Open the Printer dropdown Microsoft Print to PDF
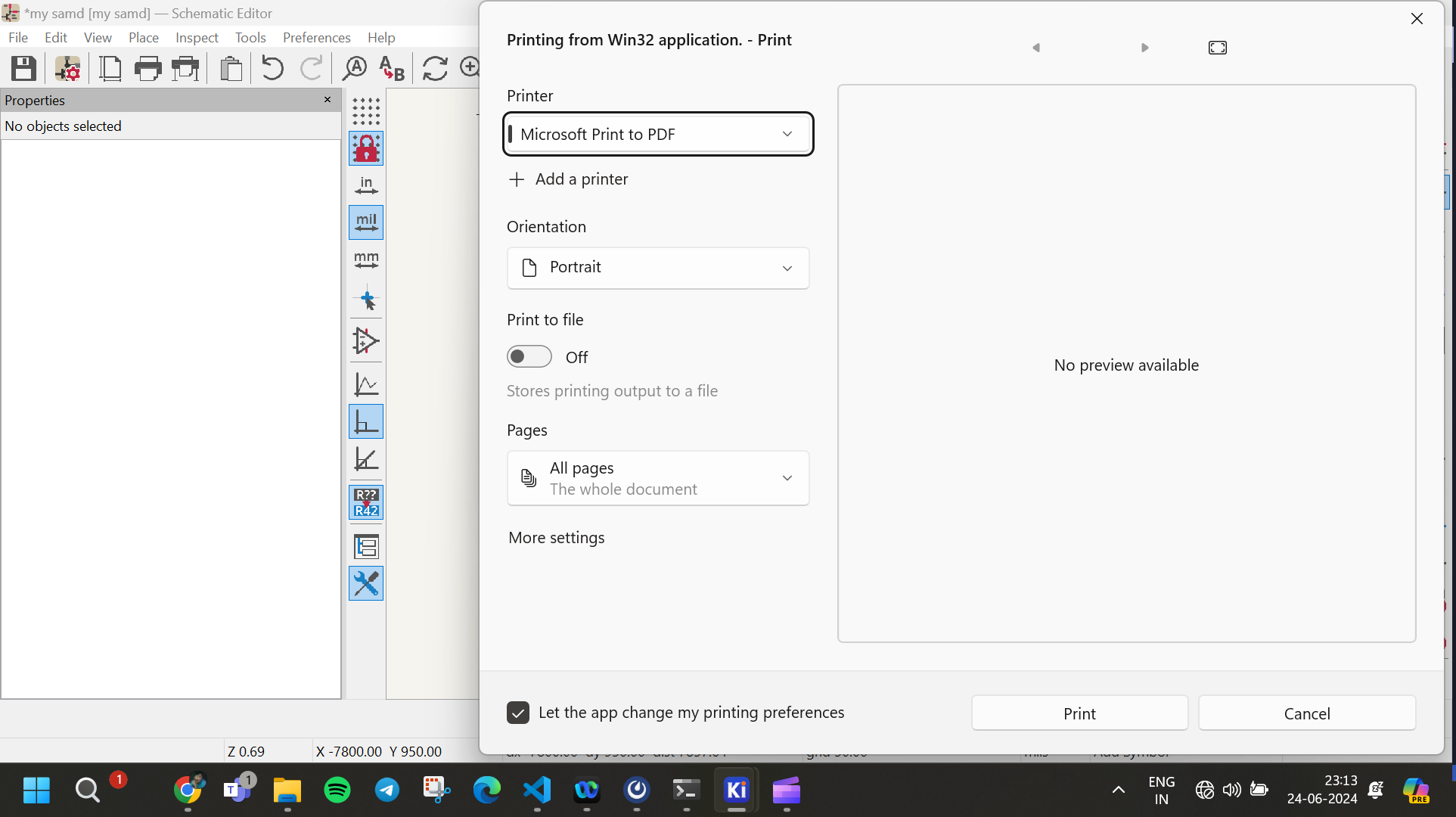1456x817 pixels. (658, 134)
